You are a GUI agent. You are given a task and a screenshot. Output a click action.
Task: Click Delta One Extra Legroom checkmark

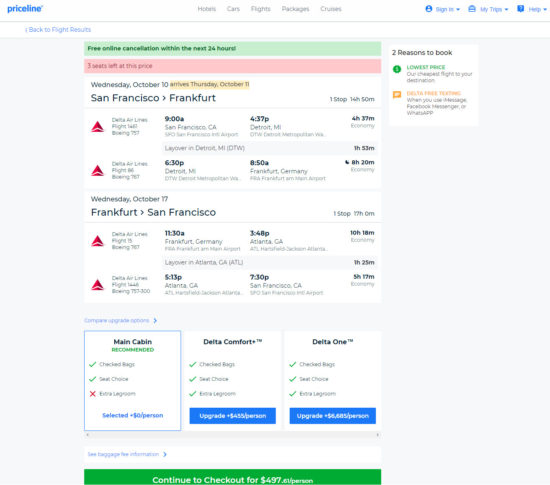[293, 394]
